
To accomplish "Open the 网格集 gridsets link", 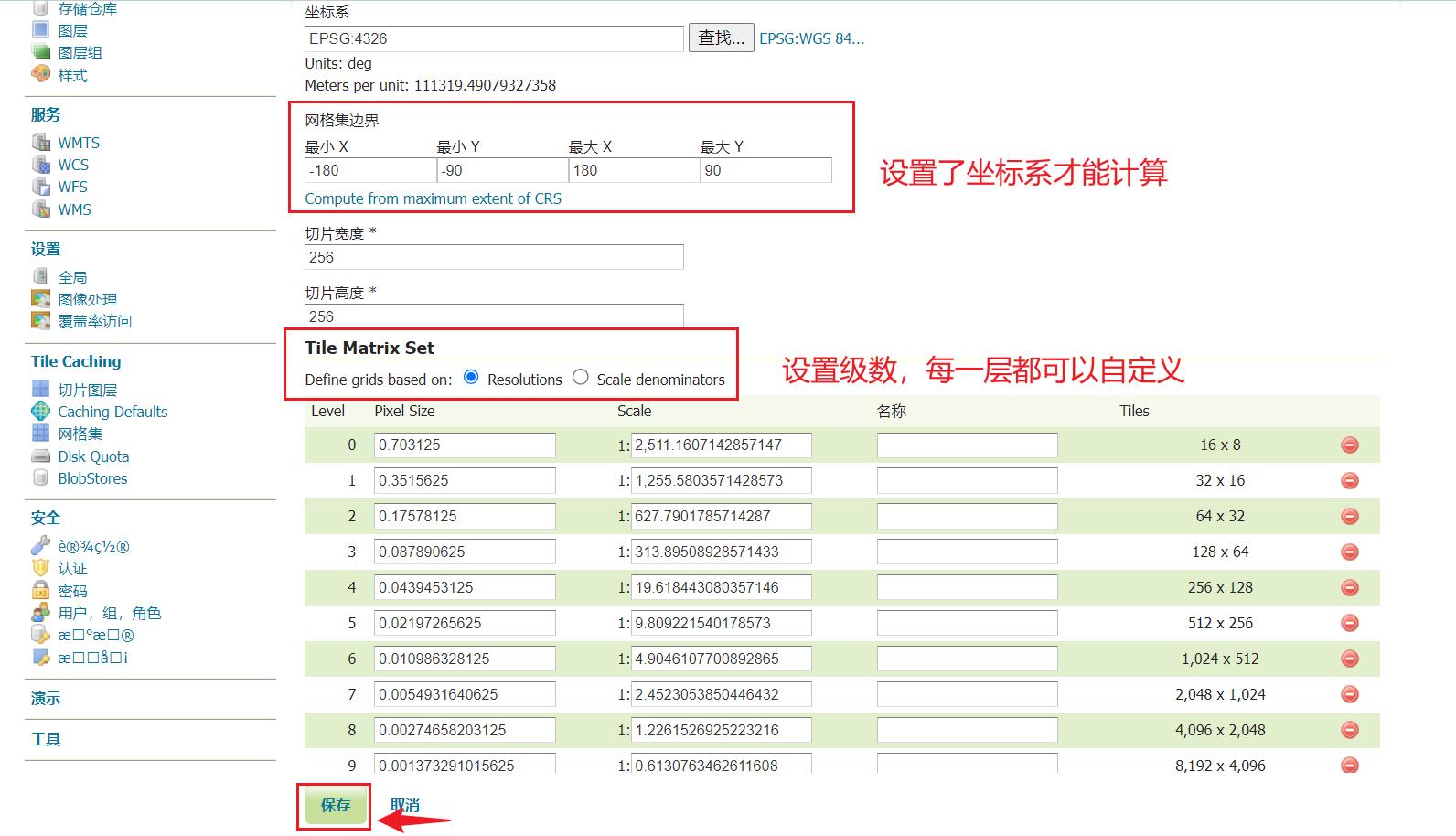I will tap(80, 434).
